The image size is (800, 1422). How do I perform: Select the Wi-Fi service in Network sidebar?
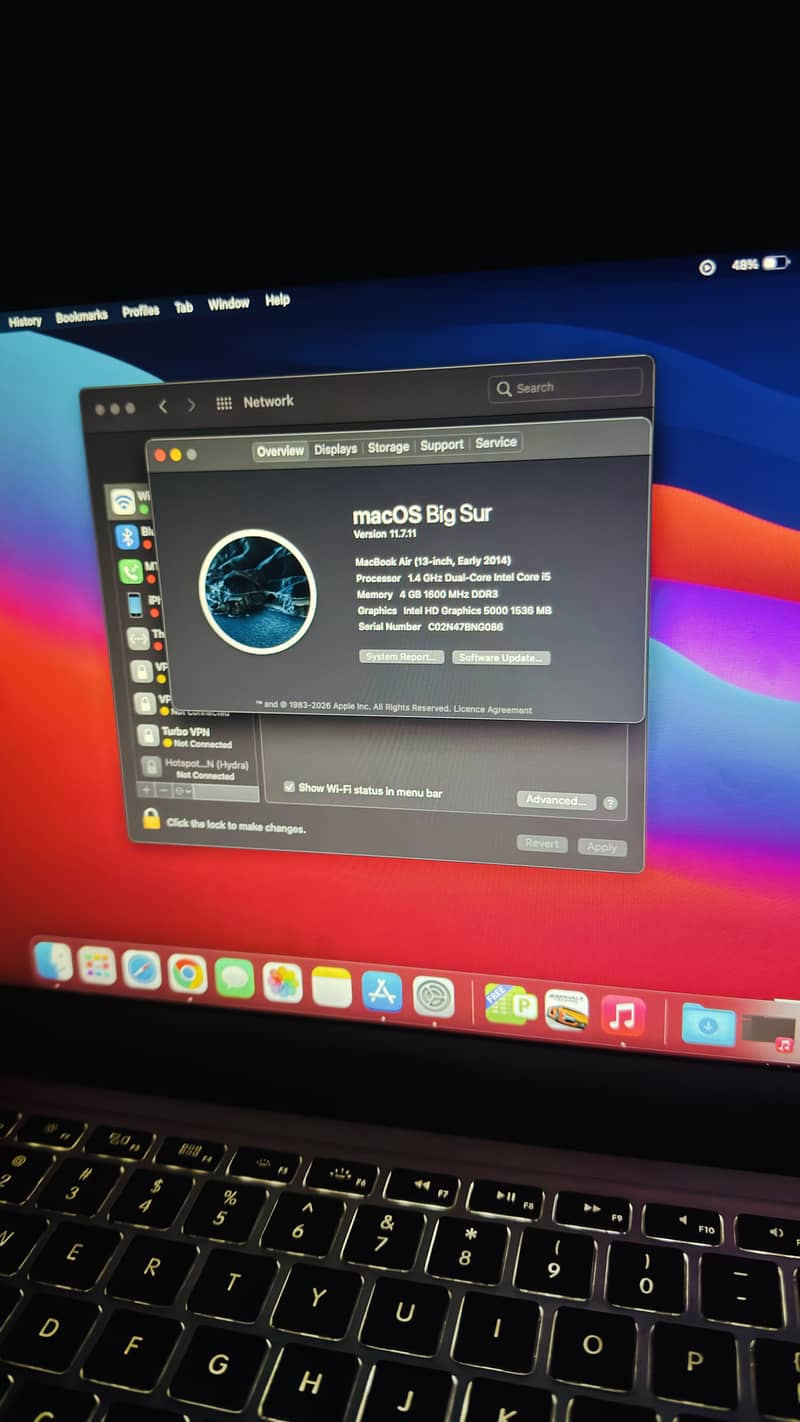pos(127,501)
